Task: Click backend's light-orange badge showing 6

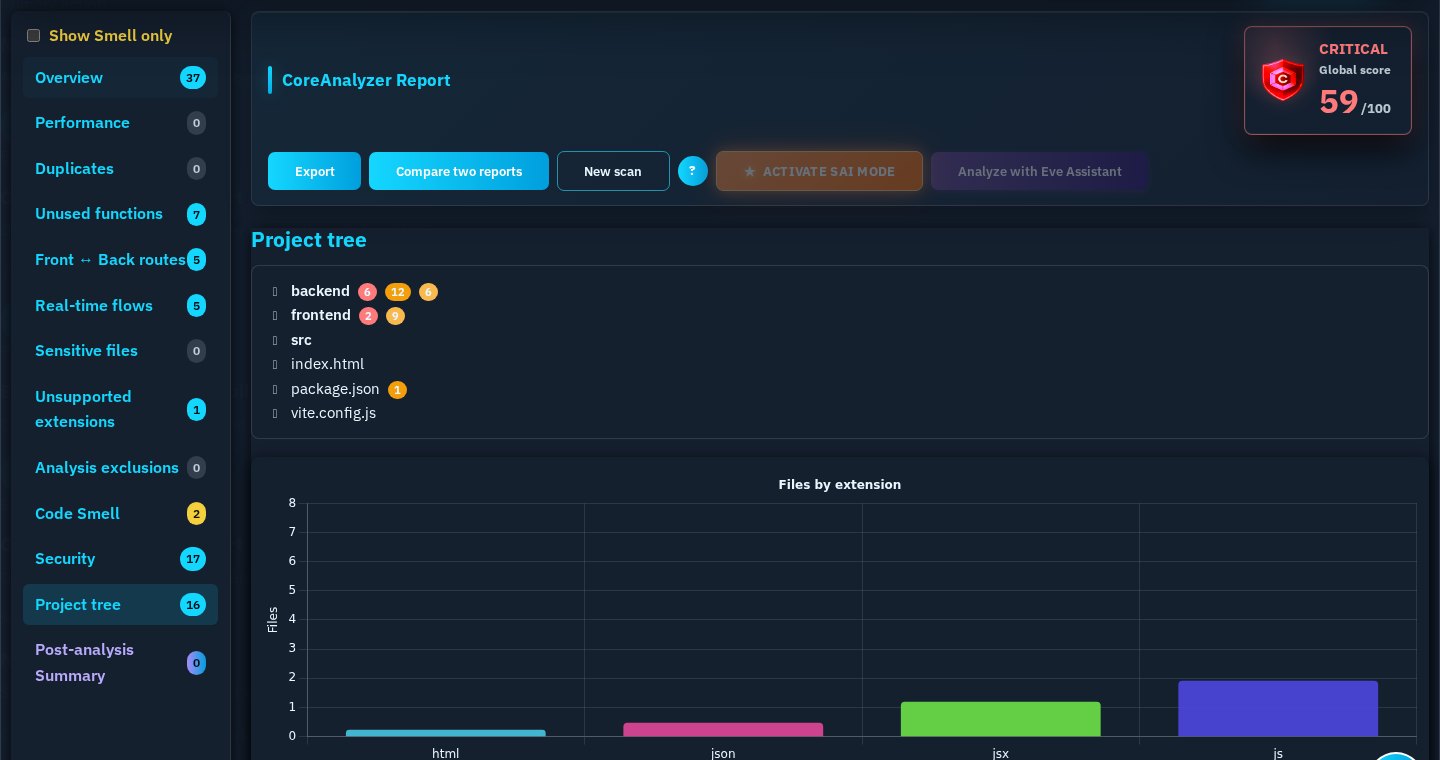Action: tap(428, 292)
